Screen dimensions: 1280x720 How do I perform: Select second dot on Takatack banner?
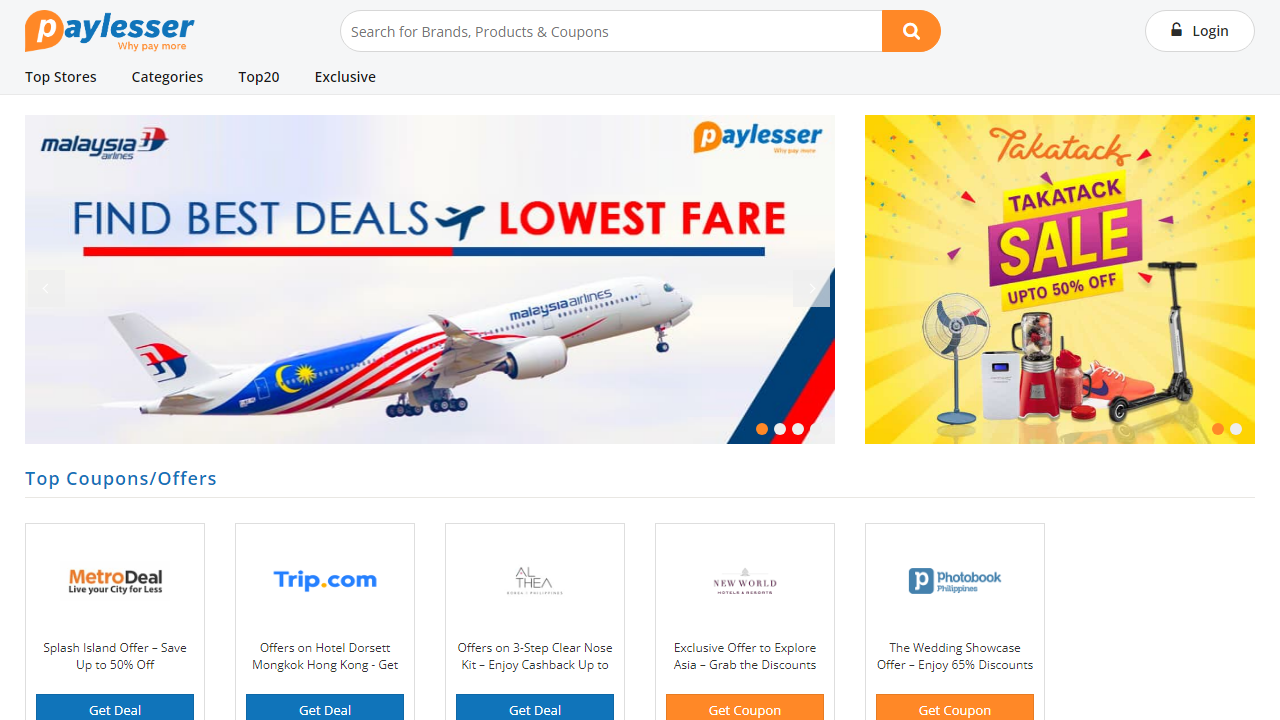[x=1236, y=429]
